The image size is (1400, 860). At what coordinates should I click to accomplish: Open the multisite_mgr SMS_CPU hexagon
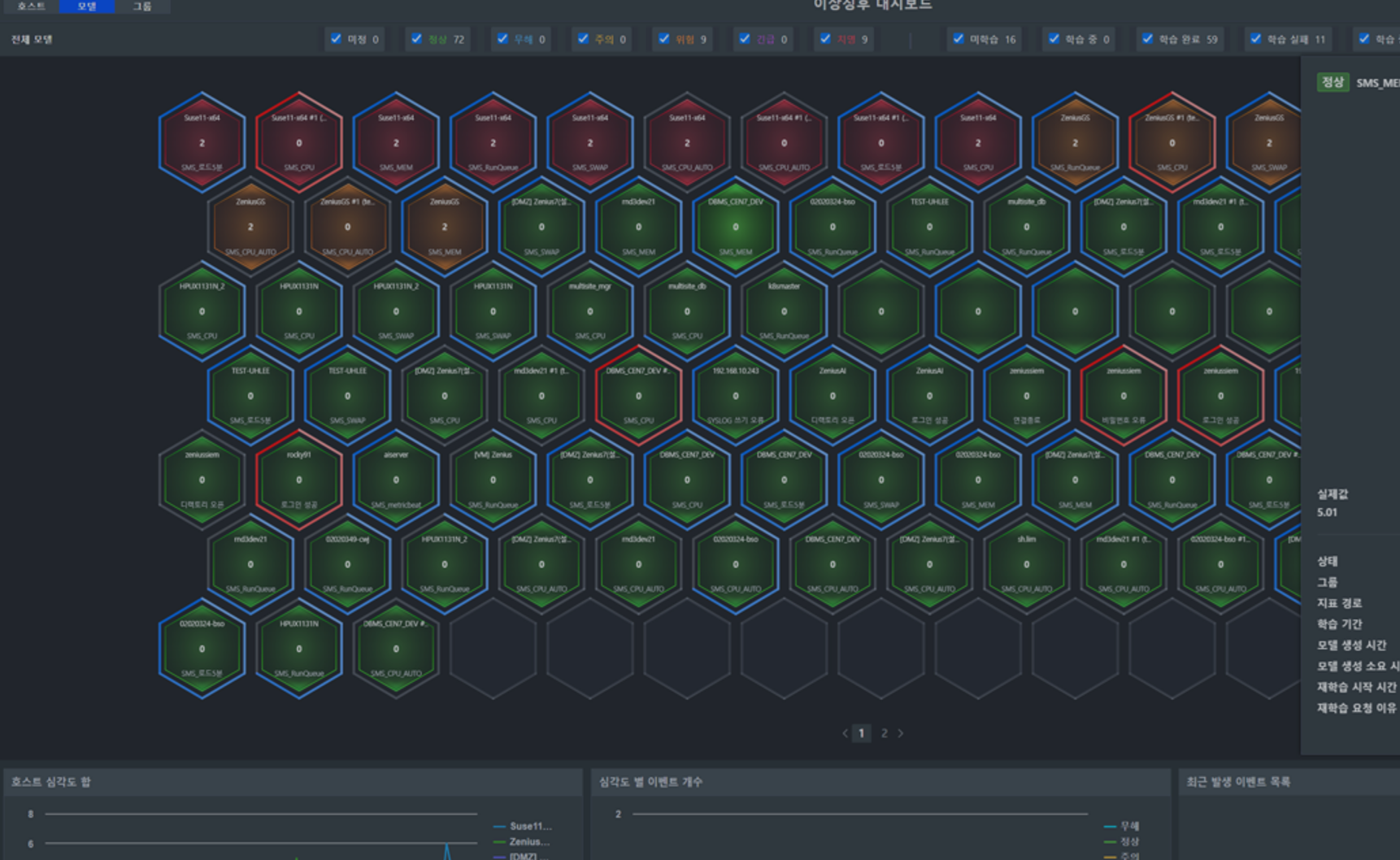click(589, 311)
